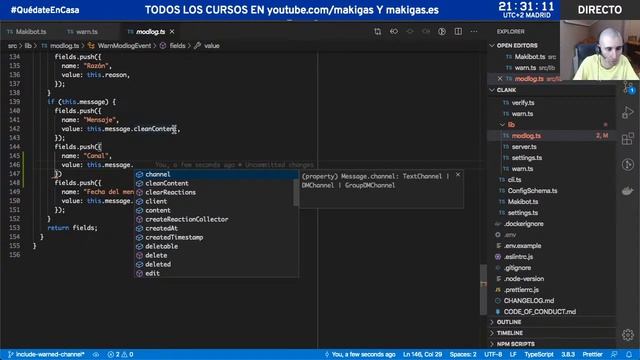Viewport: 640px width, 360px height.
Task: Open .dockerignore file
Action: point(523,224)
